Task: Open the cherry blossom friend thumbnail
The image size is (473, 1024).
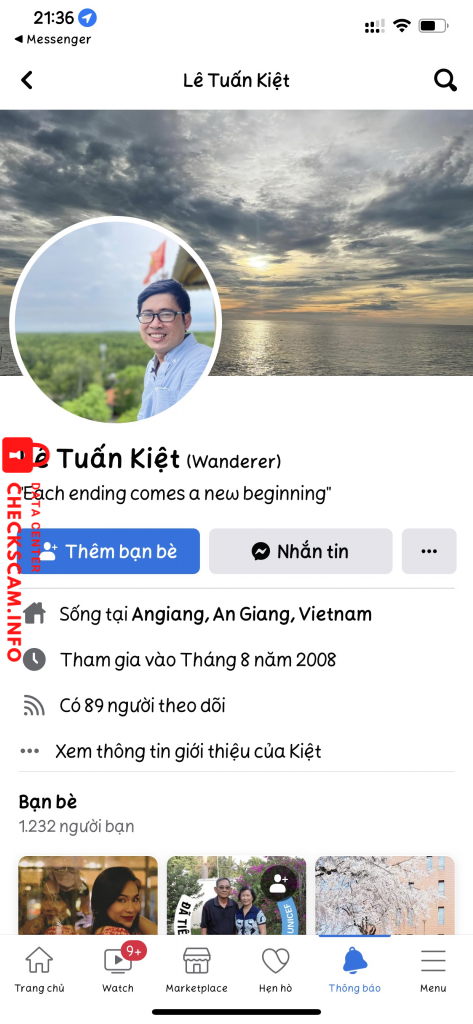Action: point(385,895)
